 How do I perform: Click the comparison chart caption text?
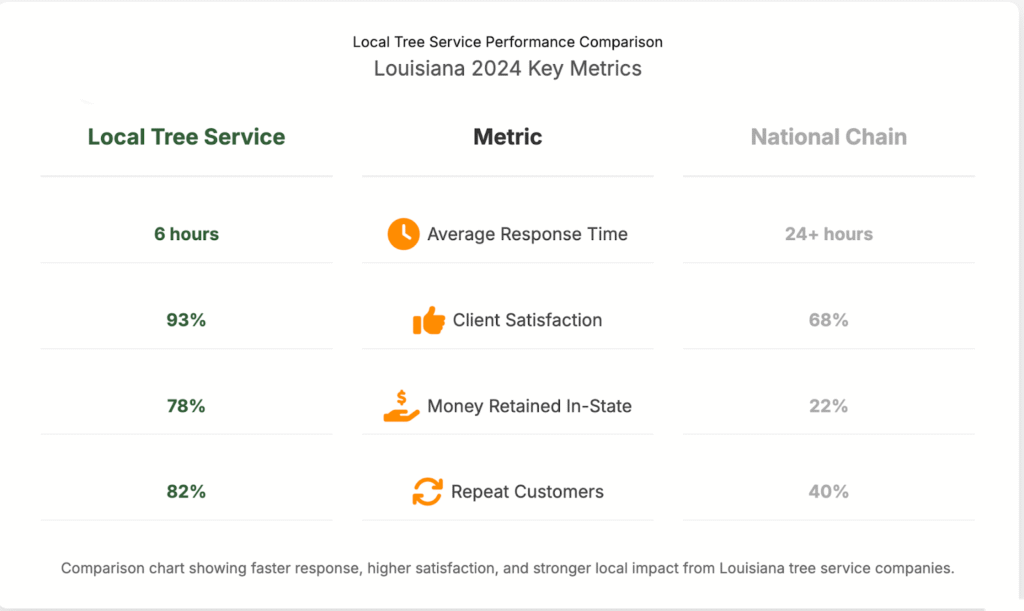click(x=508, y=568)
